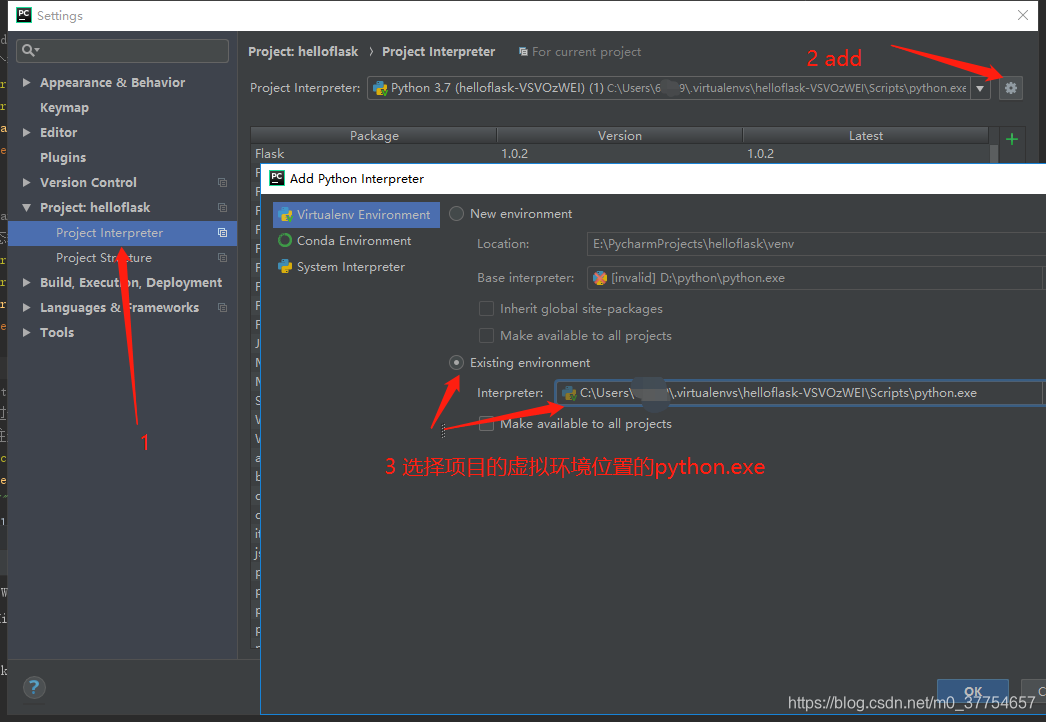Viewport: 1046px width, 722px height.
Task: Expand the Editor section
Action: (x=27, y=132)
